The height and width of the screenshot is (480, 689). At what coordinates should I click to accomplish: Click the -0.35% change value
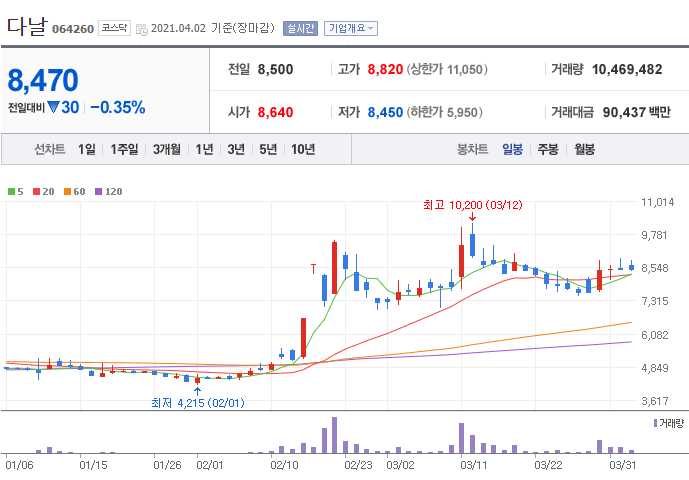pos(118,107)
